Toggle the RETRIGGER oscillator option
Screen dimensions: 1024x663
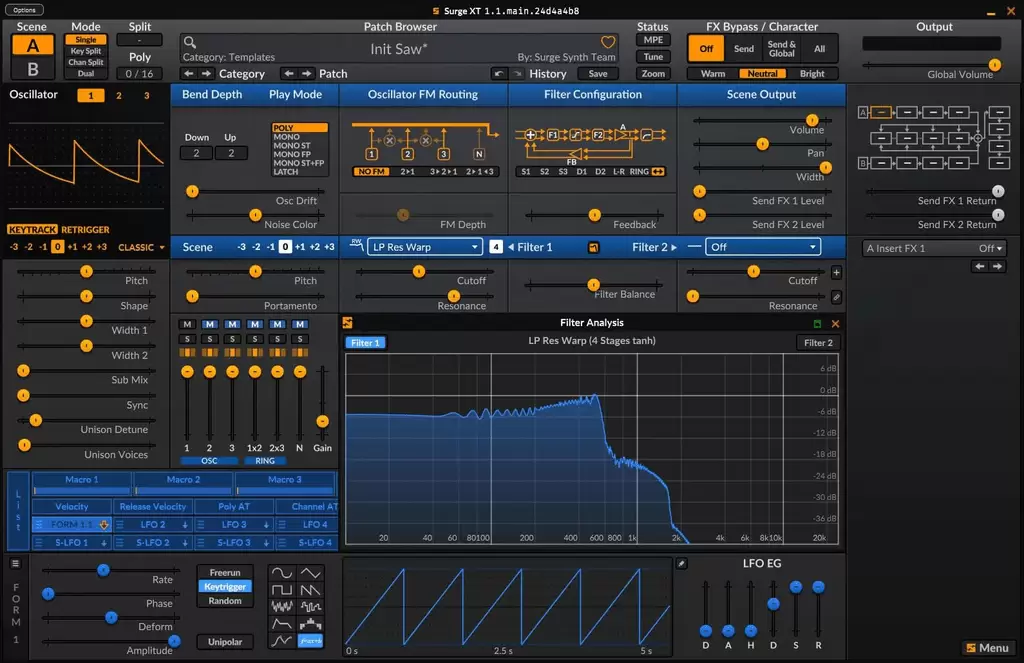coord(85,229)
